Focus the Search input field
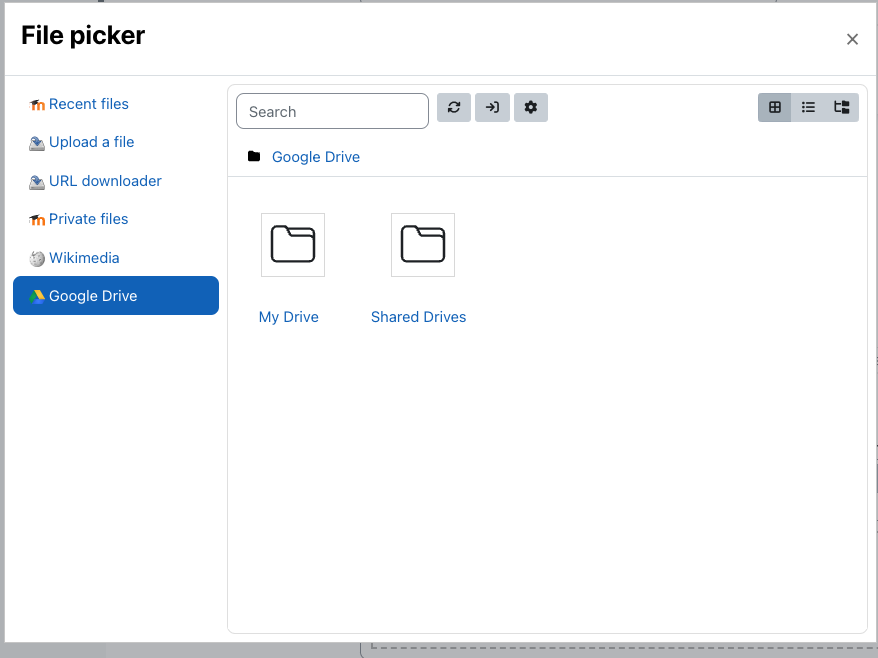Viewport: 878px width, 658px height. tap(333, 111)
